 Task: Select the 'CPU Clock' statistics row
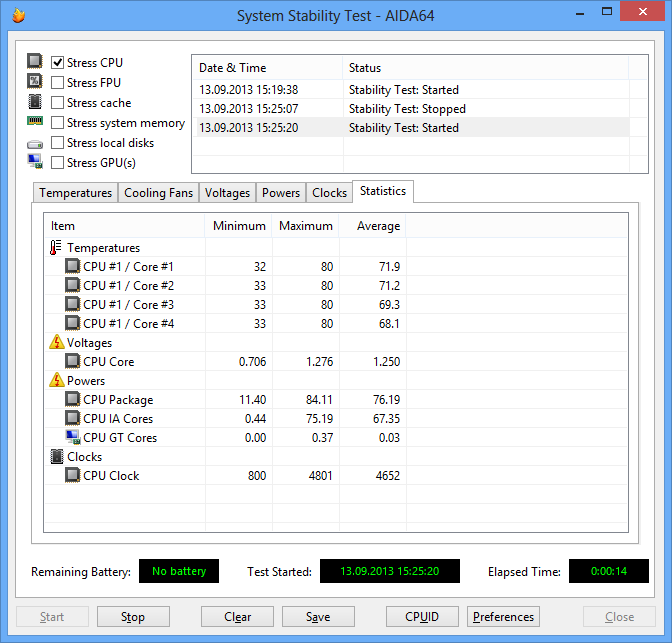[x=336, y=475]
